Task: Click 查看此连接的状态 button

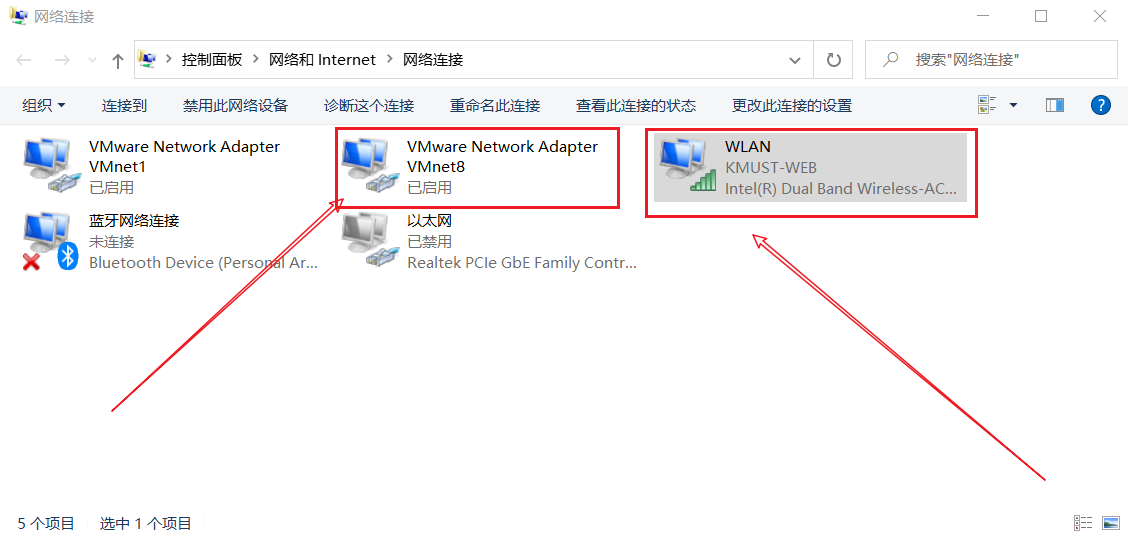Action: 636,106
